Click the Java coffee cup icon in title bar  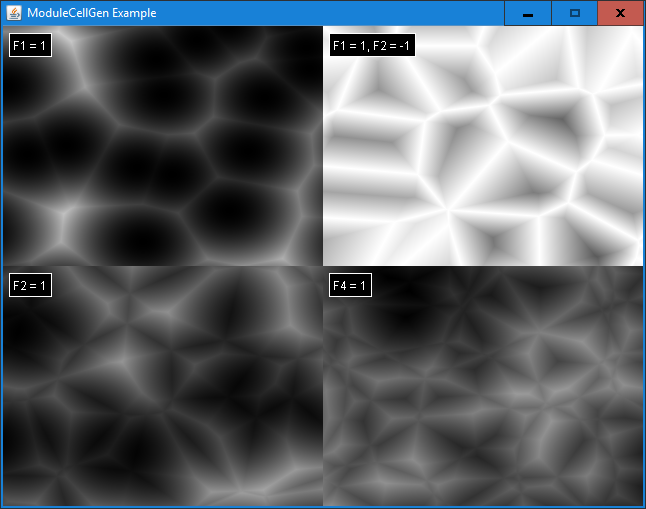point(14,13)
